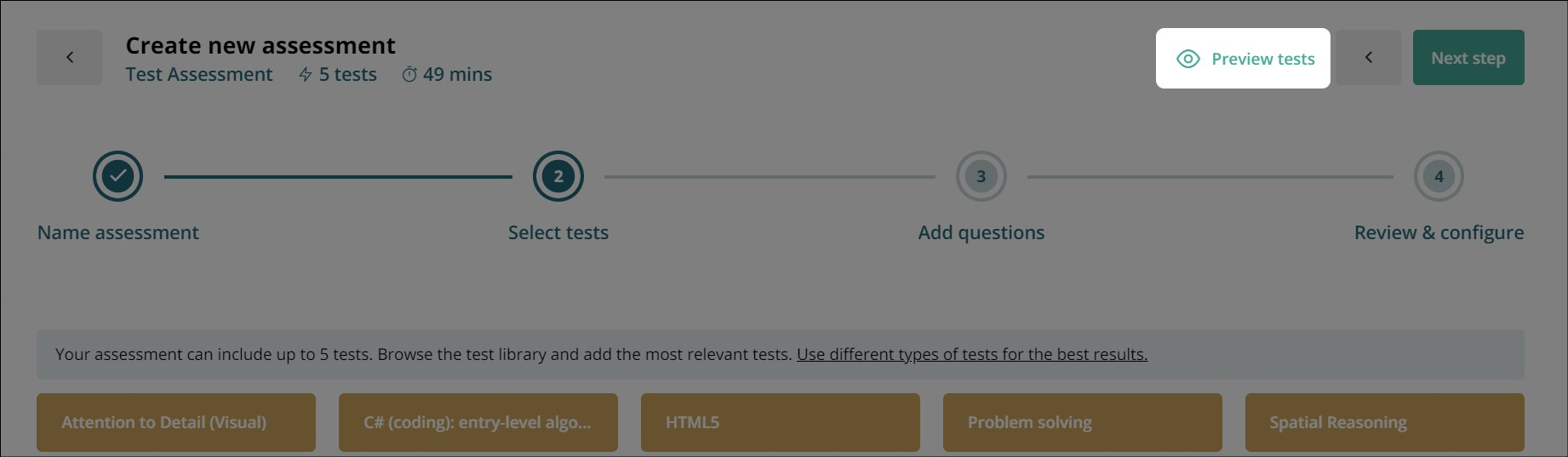Click the eye icon in Preview tests
The width and height of the screenshot is (1568, 457).
click(1187, 59)
